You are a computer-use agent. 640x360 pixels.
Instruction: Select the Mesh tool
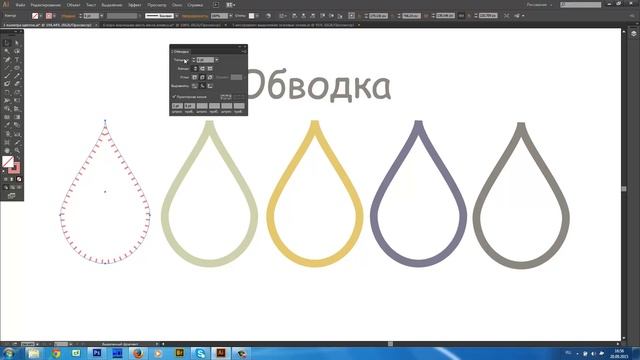point(7,117)
